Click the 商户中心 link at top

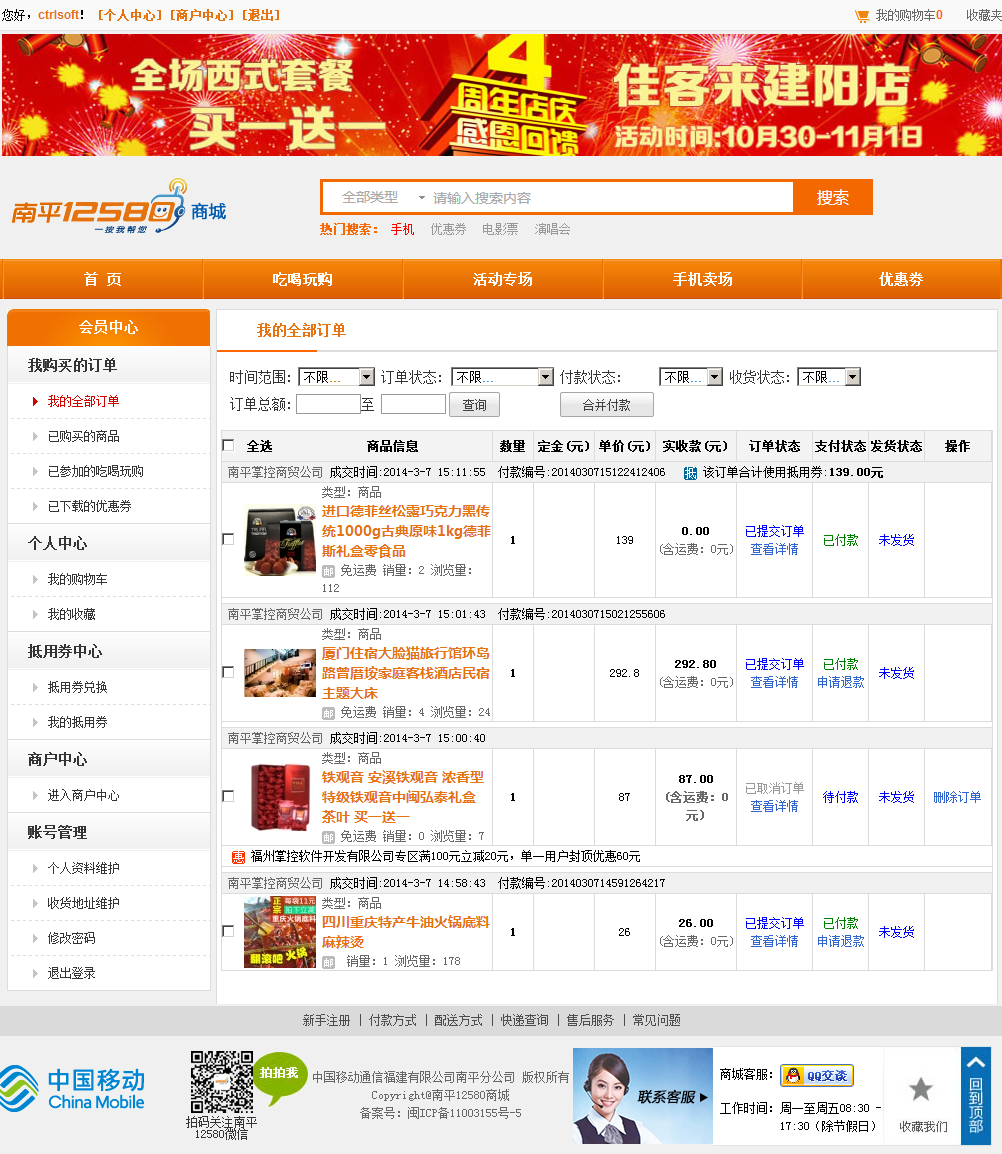click(x=202, y=15)
